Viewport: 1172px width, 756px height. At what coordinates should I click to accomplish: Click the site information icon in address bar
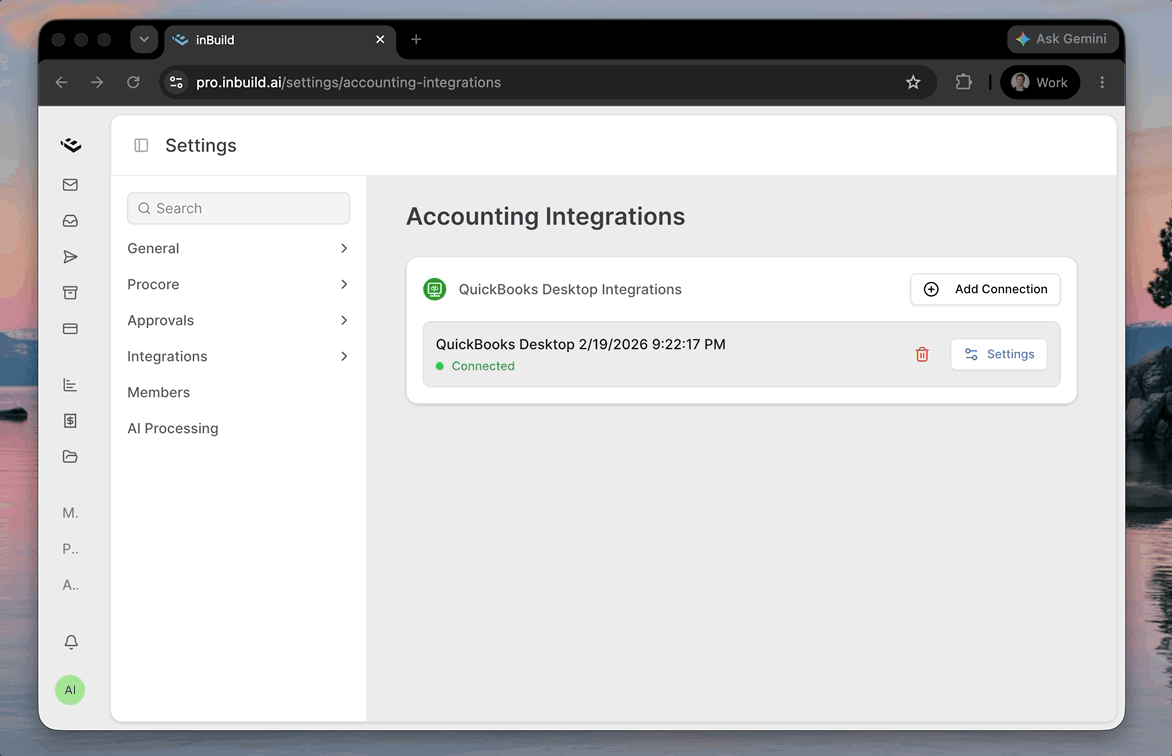[x=176, y=82]
